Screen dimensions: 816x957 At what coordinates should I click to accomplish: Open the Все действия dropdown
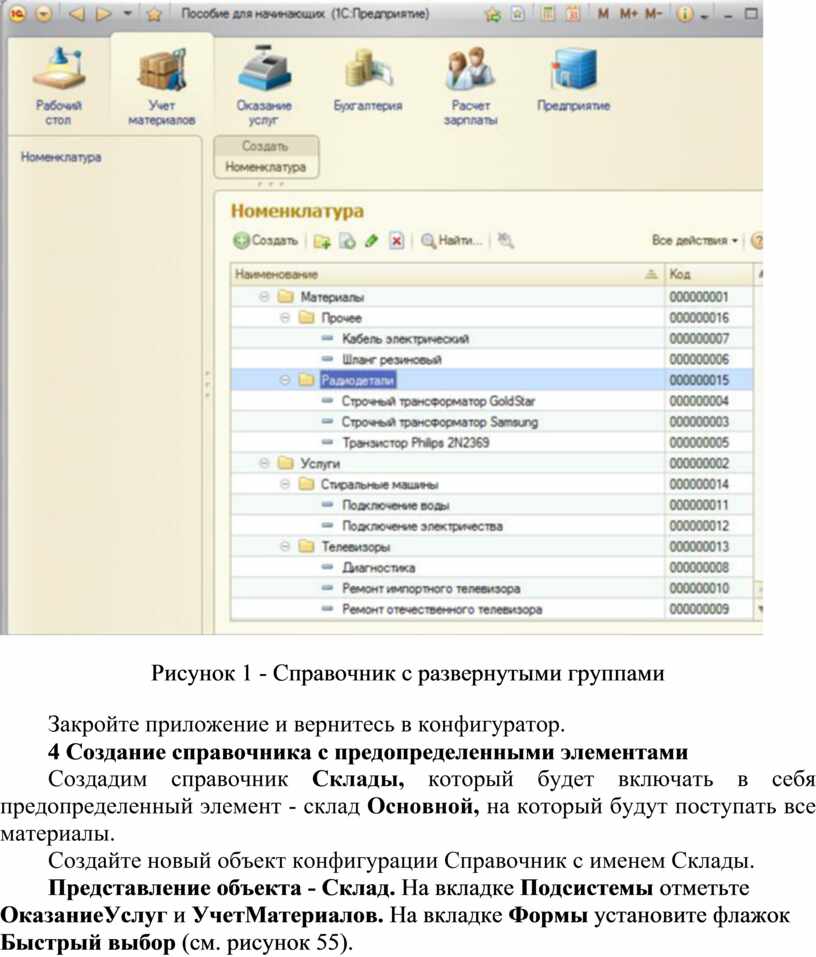click(695, 241)
